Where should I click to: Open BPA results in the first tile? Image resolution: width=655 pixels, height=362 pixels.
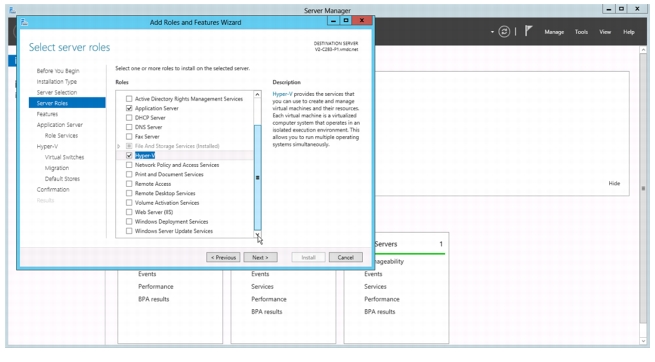[154, 299]
